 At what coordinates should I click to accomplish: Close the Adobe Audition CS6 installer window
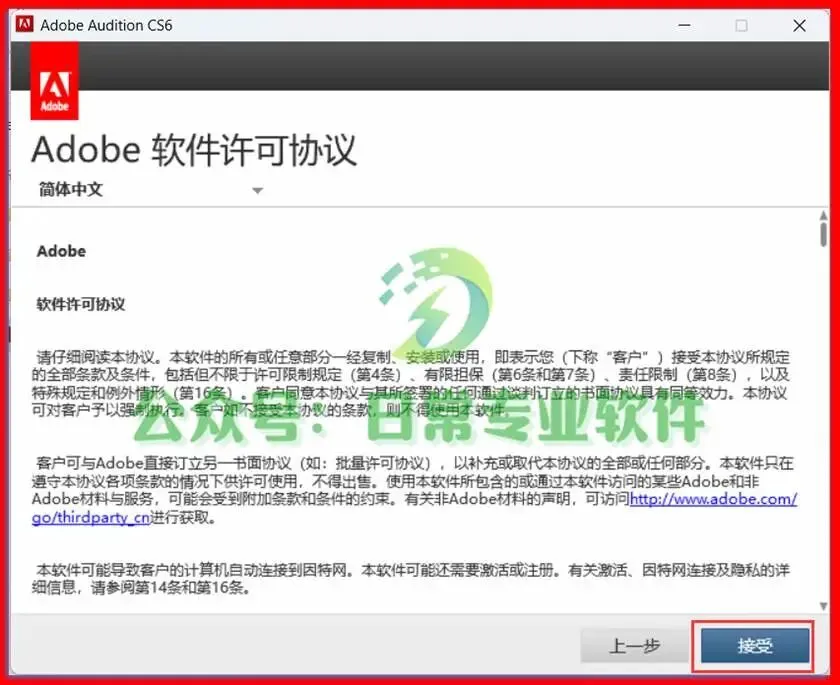coord(799,25)
